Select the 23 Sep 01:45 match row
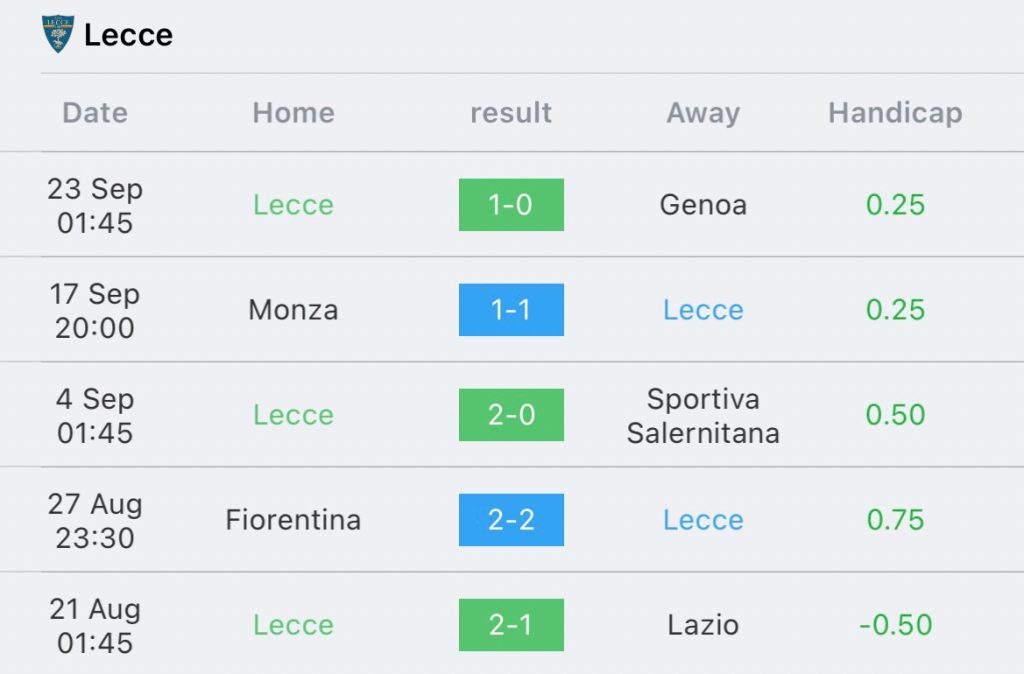 pos(512,204)
